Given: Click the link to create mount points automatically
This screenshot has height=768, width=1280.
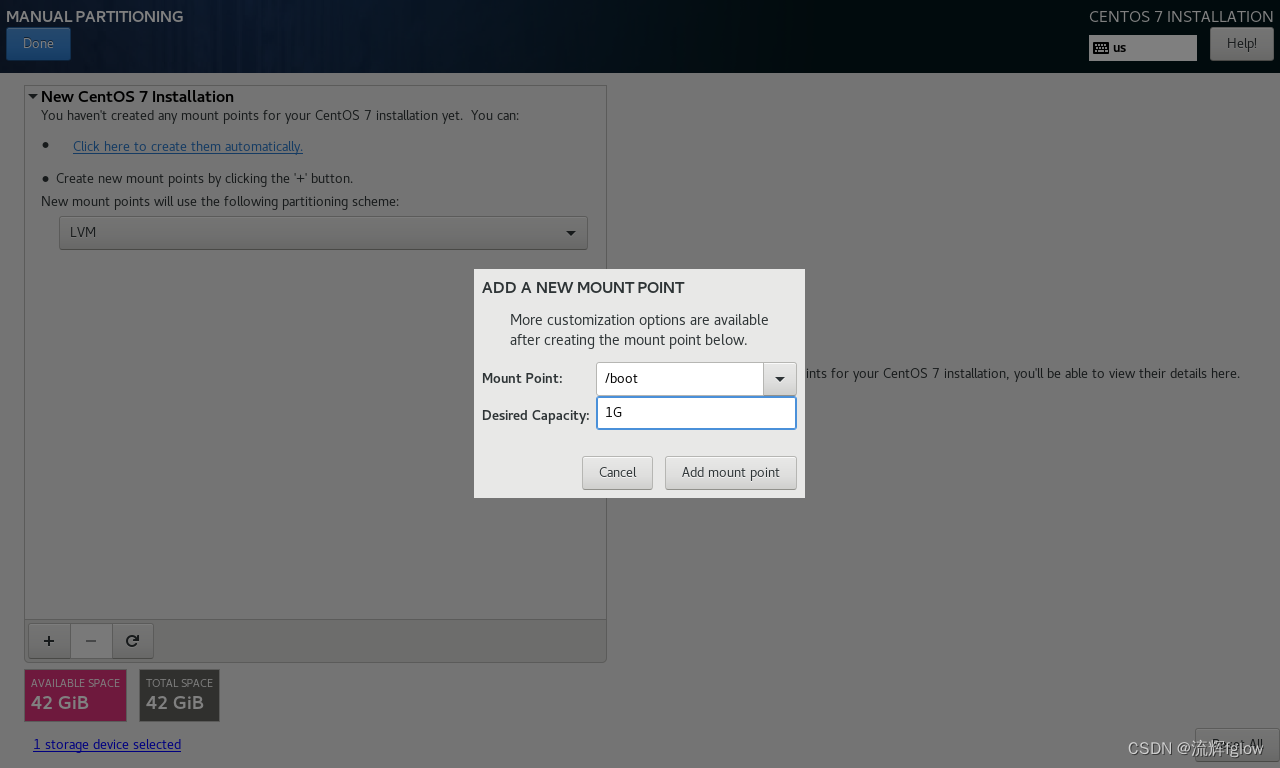Looking at the screenshot, I should (187, 146).
